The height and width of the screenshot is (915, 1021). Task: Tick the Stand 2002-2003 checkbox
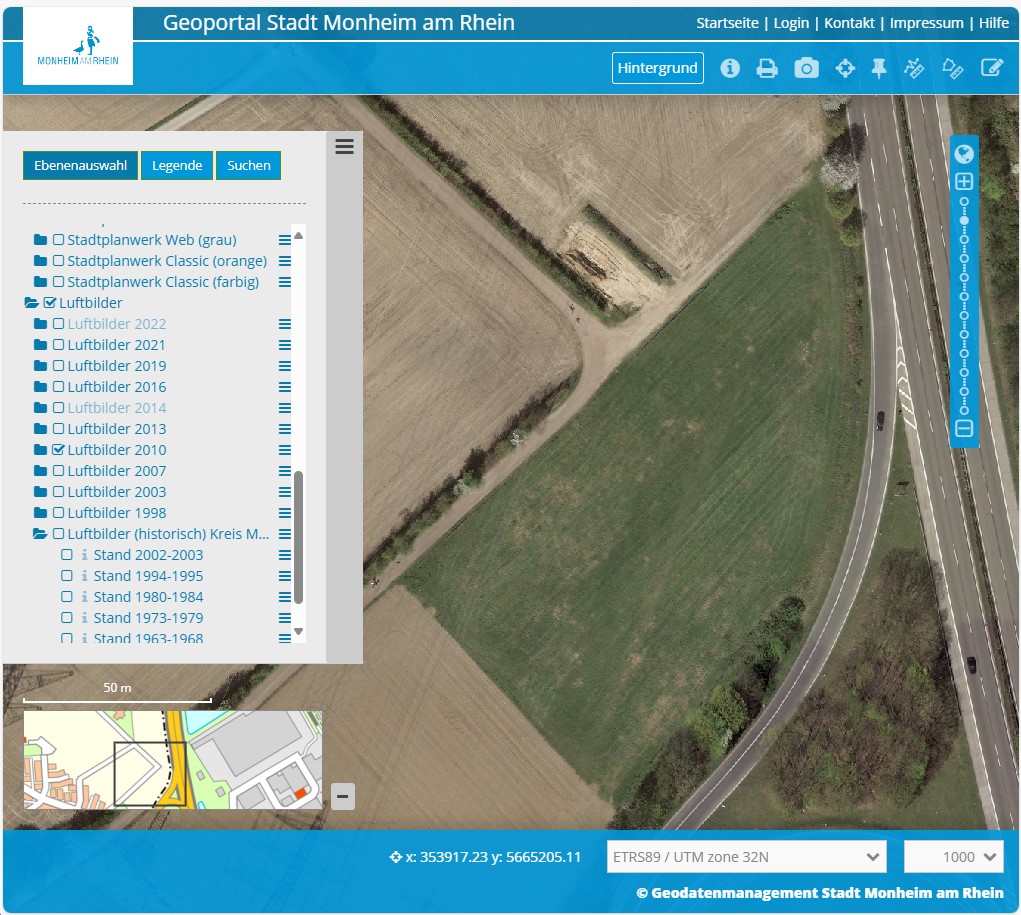66,555
